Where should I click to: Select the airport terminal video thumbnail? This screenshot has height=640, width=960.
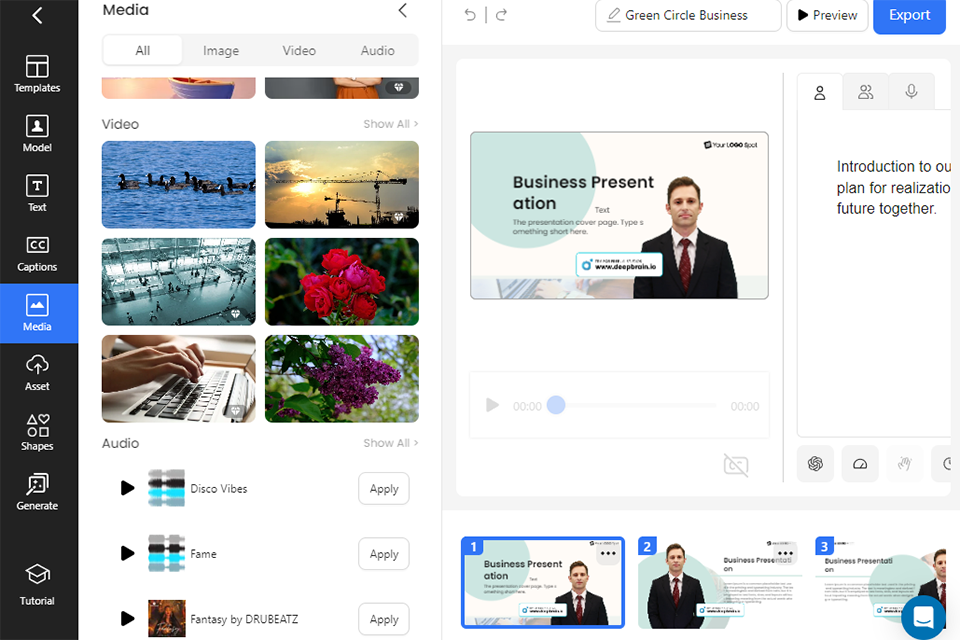[x=179, y=282]
